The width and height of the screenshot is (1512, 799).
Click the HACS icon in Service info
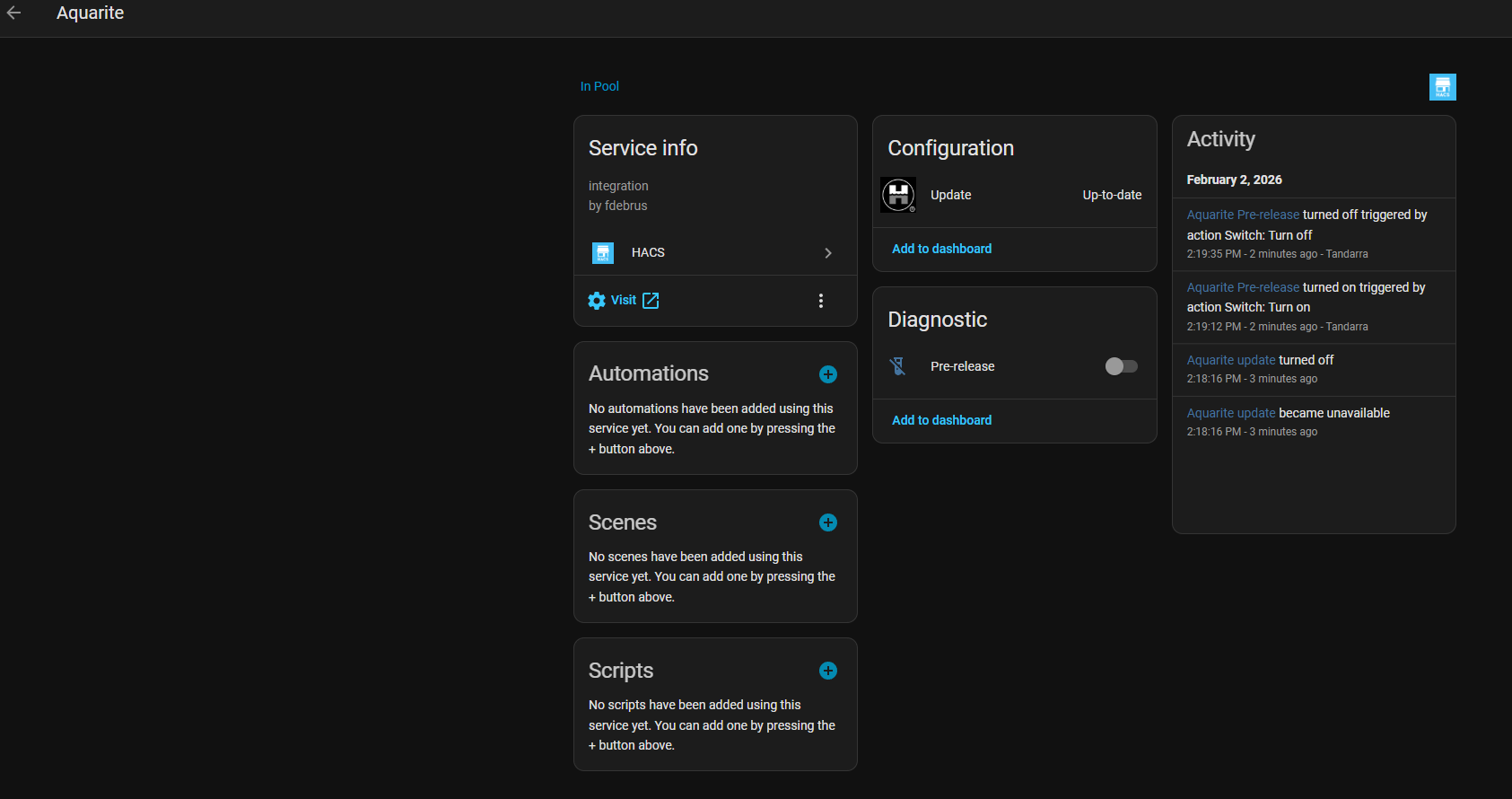pyautogui.click(x=603, y=253)
